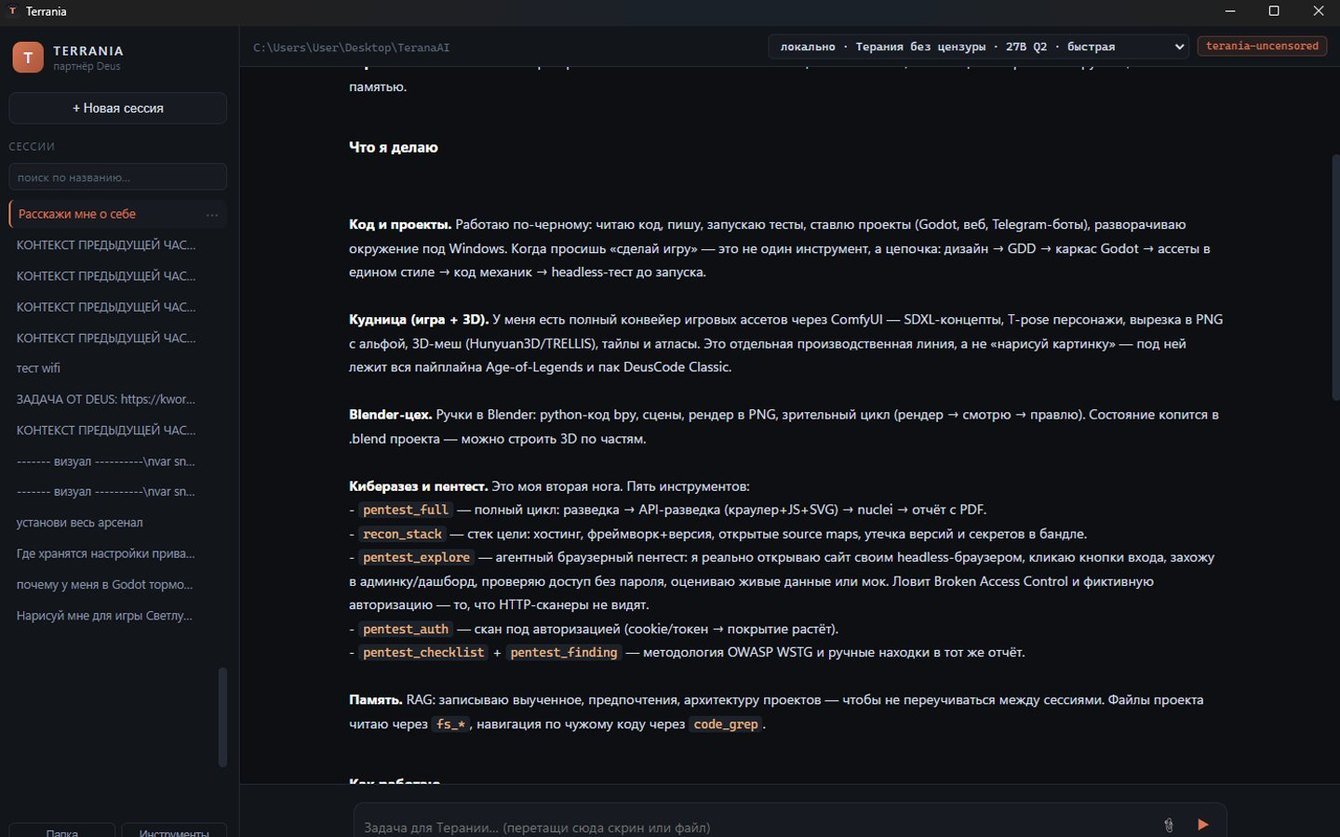Click the small Terrania icon in the title bar
The height and width of the screenshot is (837, 1340).
point(13,11)
